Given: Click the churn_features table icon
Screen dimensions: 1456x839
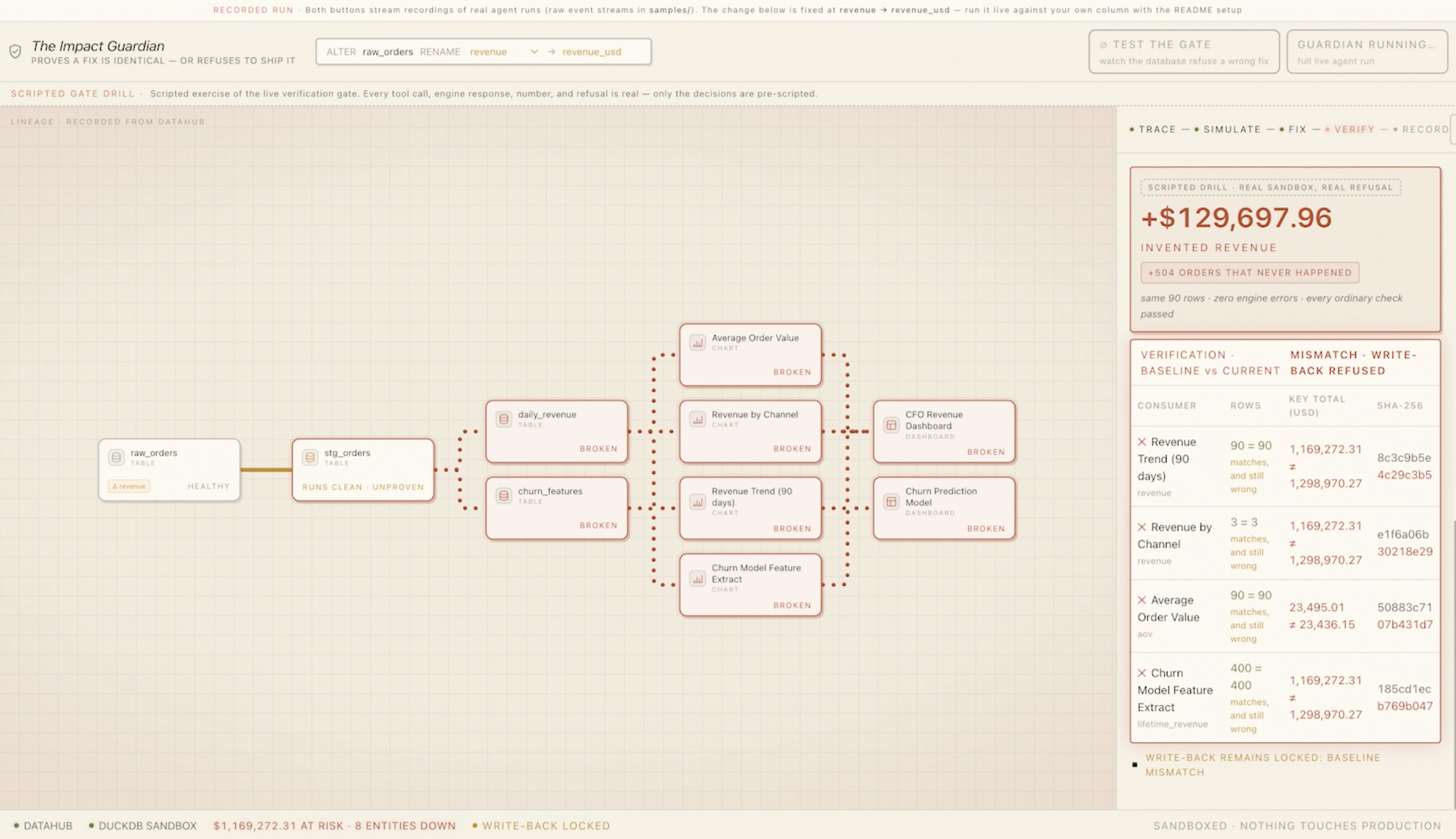Looking at the screenshot, I should pyautogui.click(x=504, y=495).
